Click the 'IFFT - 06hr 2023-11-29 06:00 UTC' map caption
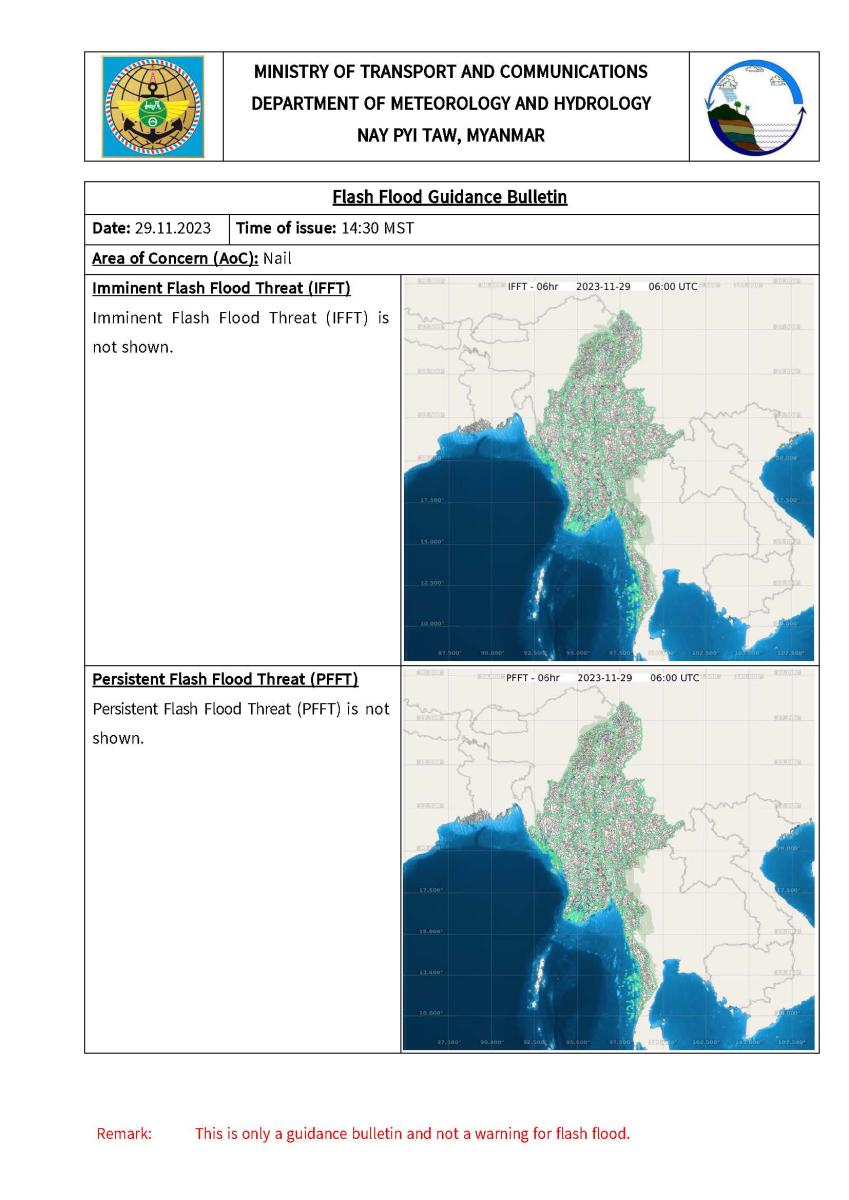This screenshot has height=1200, width=849. [x=602, y=286]
